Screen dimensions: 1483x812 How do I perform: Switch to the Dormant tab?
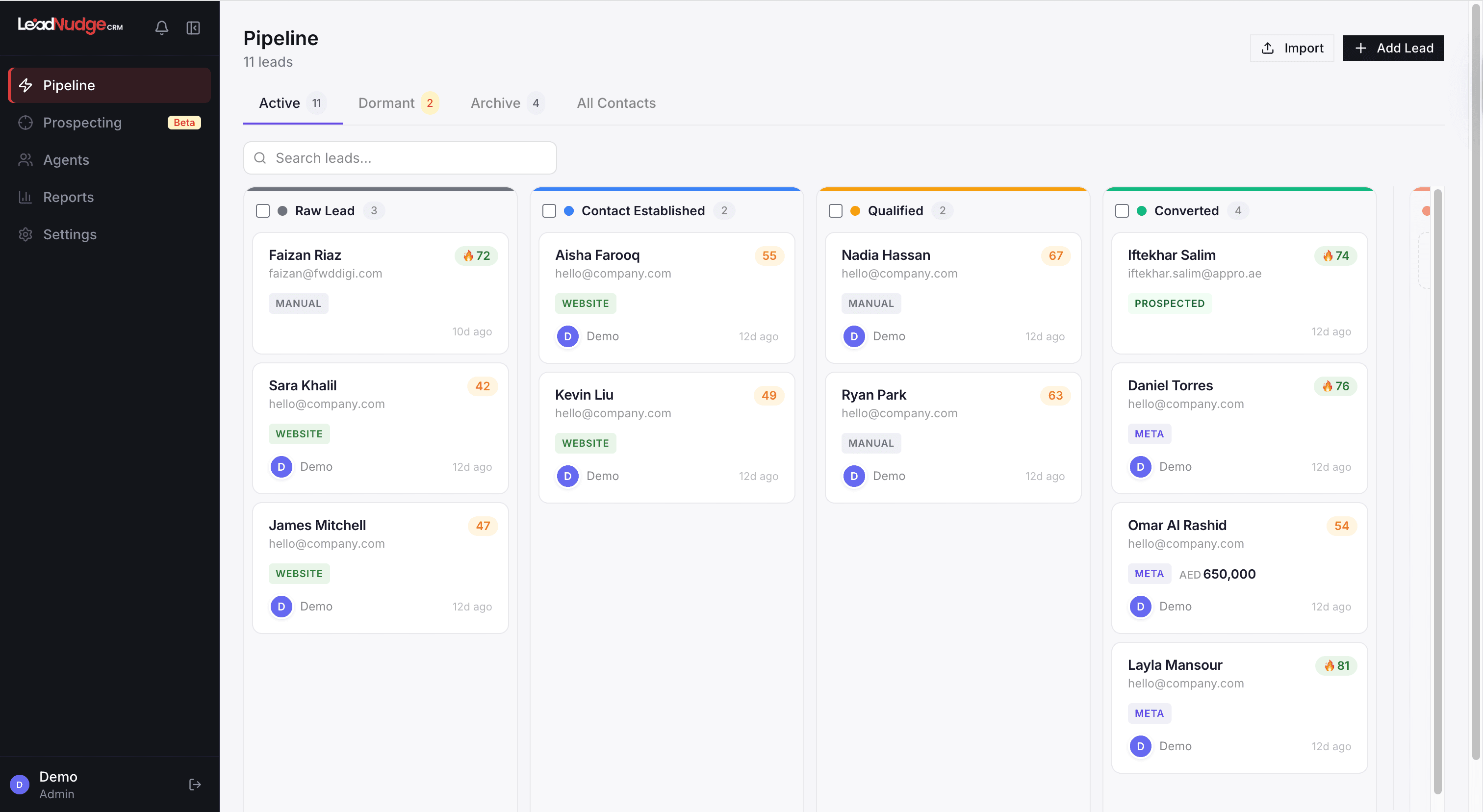click(x=398, y=103)
